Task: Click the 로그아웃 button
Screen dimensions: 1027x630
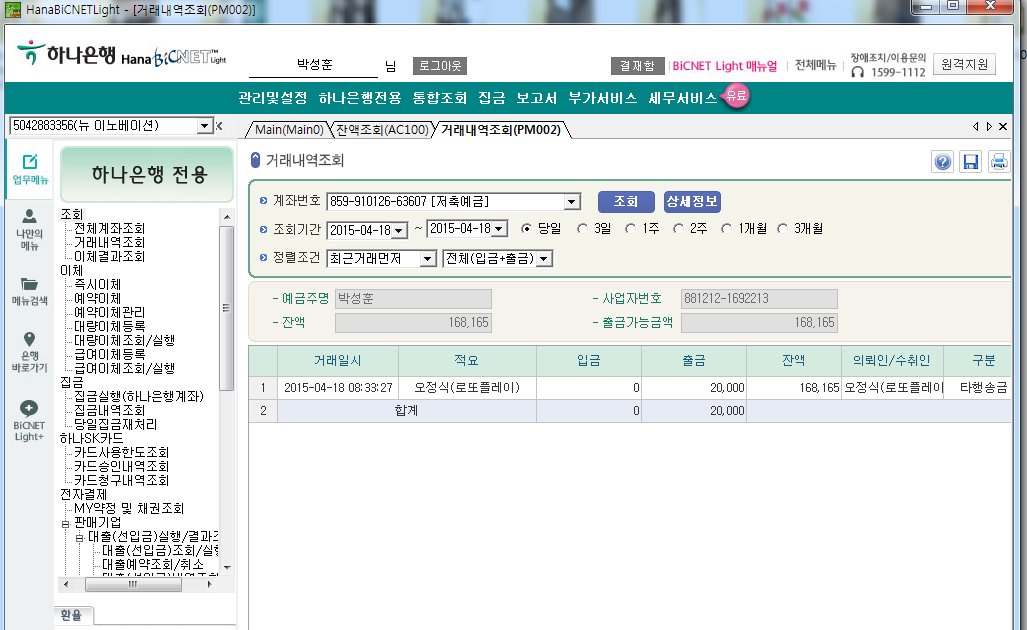Action: [439, 66]
